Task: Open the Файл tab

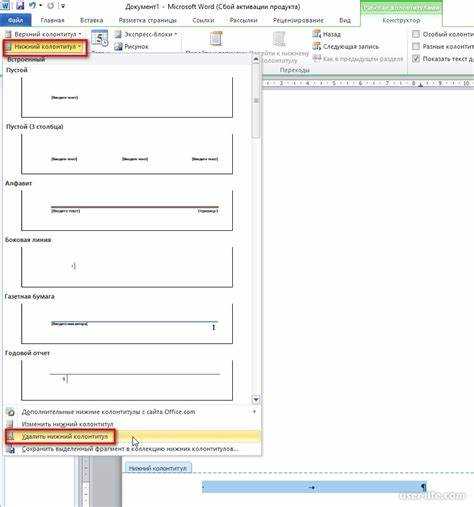Action: [15, 20]
